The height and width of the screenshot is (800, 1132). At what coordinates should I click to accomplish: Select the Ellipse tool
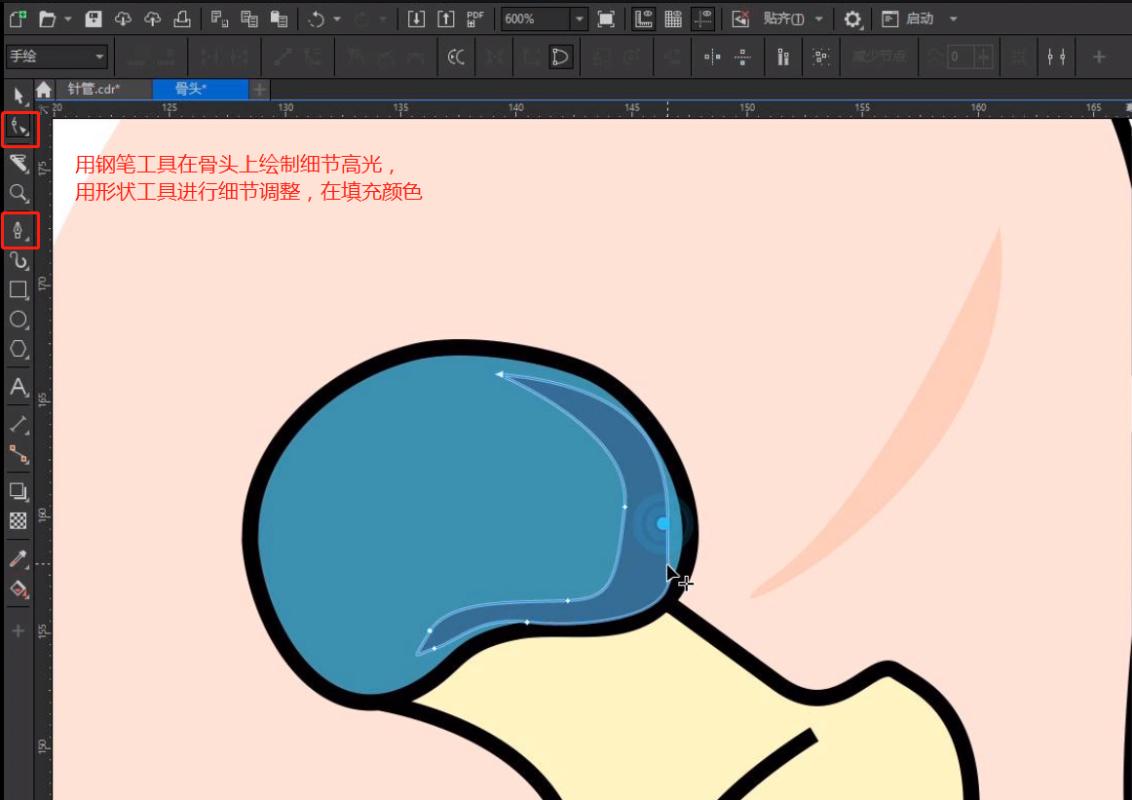(x=18, y=319)
